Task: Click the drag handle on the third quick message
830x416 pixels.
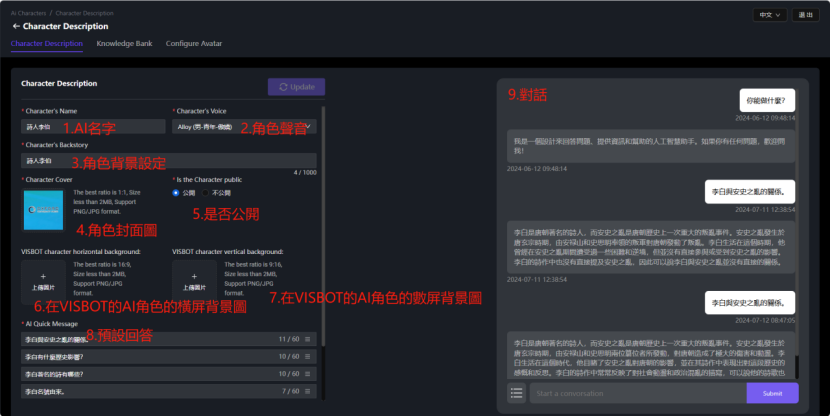Action: click(x=308, y=373)
